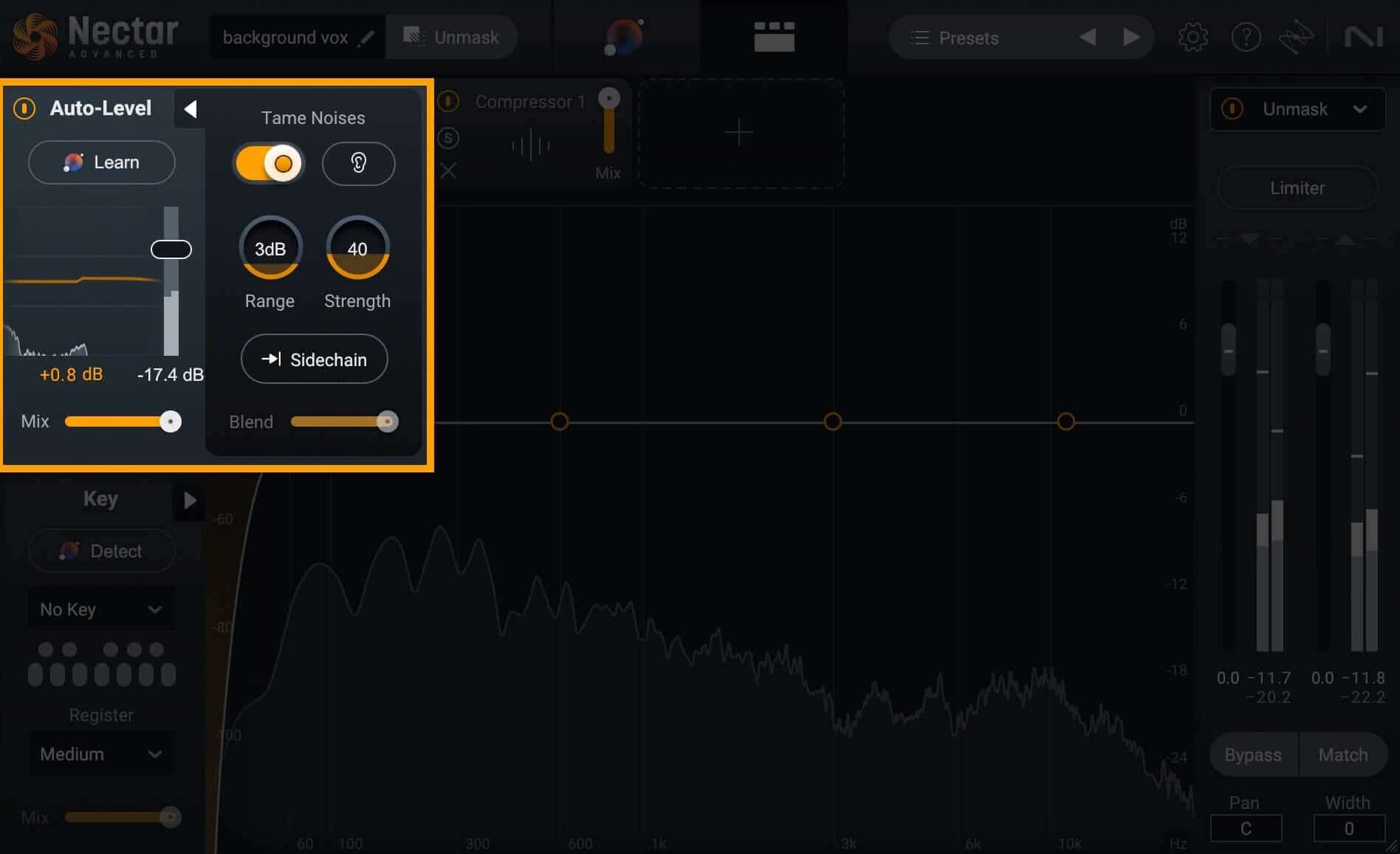Click the muted connection icon beside help
The width and height of the screenshot is (1400, 854).
tap(1297, 37)
